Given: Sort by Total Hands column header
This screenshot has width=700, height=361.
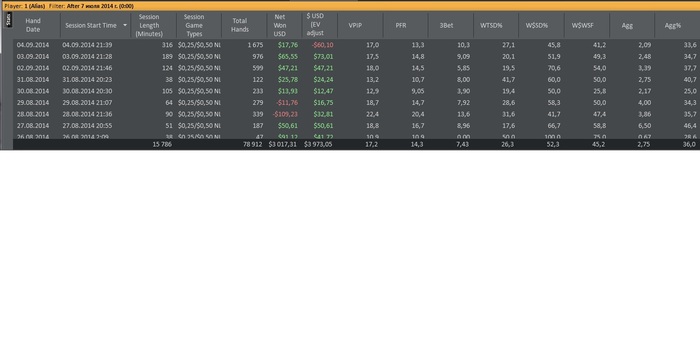Looking at the screenshot, I should click(x=240, y=25).
